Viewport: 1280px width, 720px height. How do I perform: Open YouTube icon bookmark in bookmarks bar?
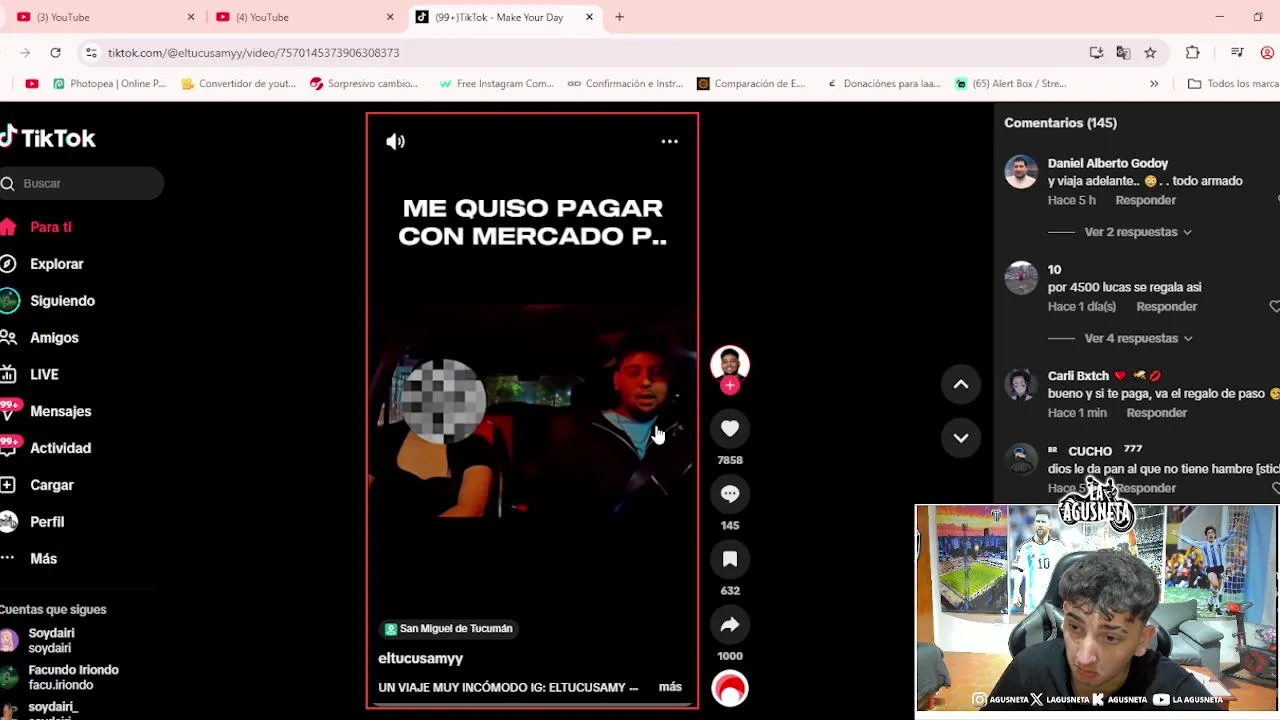pos(32,84)
